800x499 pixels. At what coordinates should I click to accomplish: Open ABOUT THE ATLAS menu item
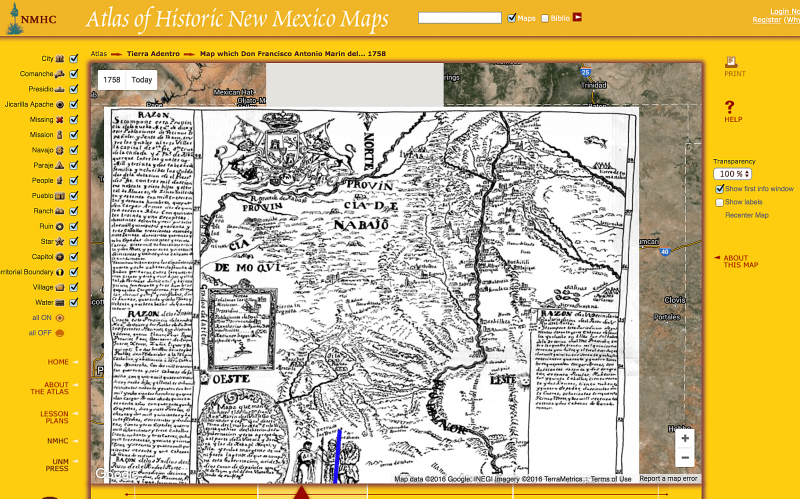(x=49, y=388)
